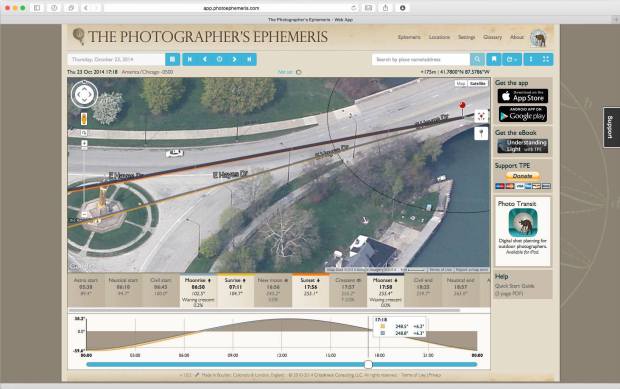Click Safari's Share button
Screen dimensions: 620x389
[x=385, y=8]
